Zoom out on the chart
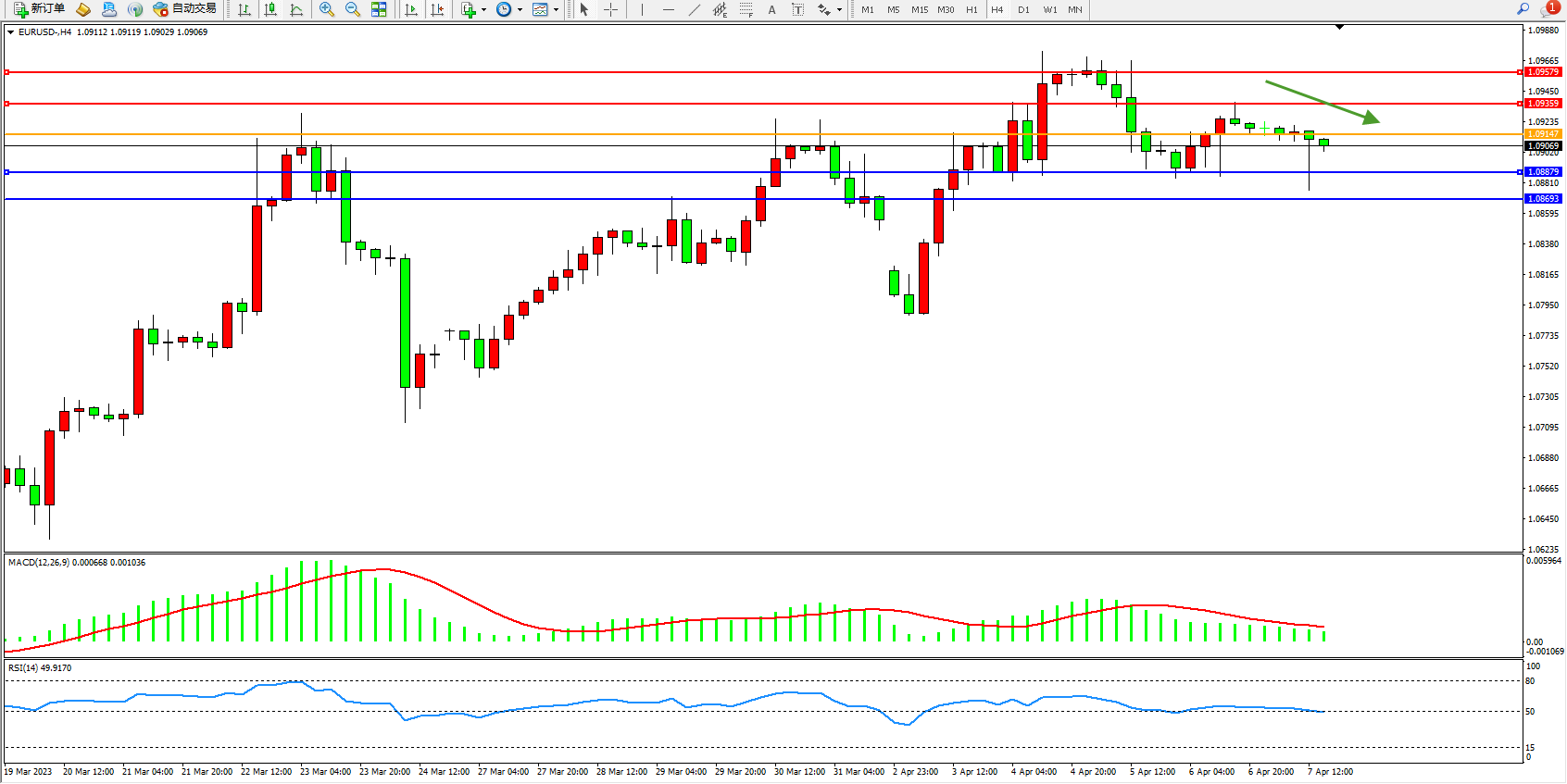The height and width of the screenshot is (784, 1567). (353, 9)
